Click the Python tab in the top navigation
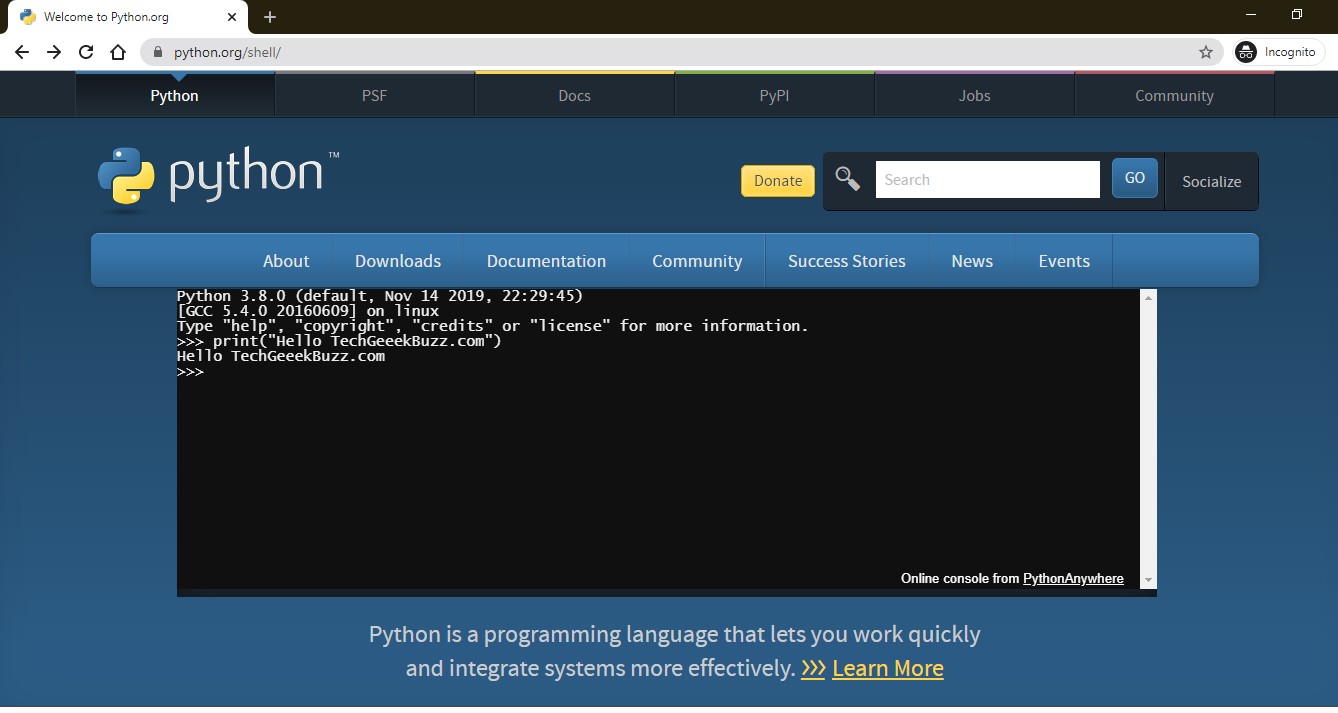This screenshot has height=713, width=1338. coord(174,95)
